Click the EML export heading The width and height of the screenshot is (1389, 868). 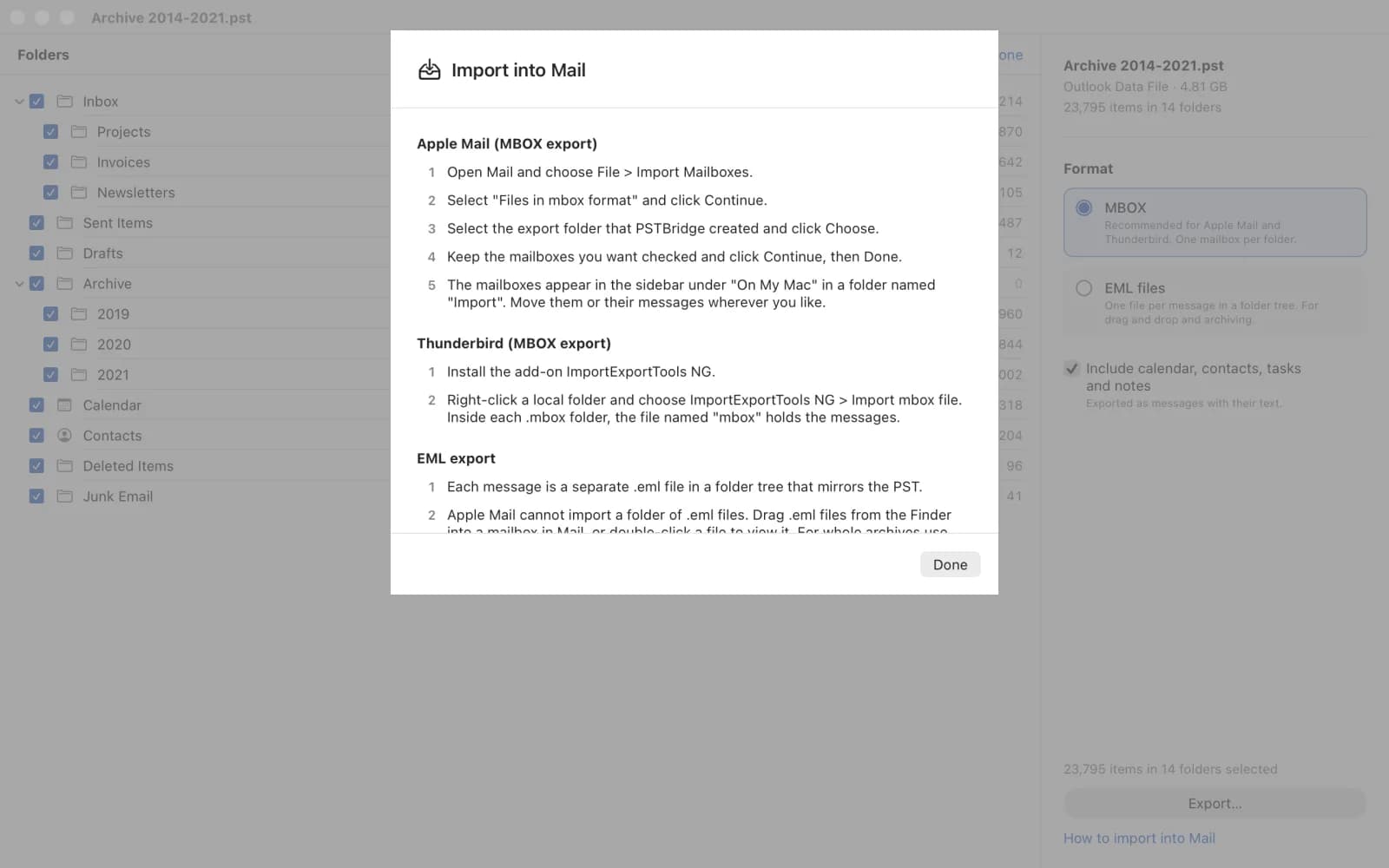[x=456, y=458]
